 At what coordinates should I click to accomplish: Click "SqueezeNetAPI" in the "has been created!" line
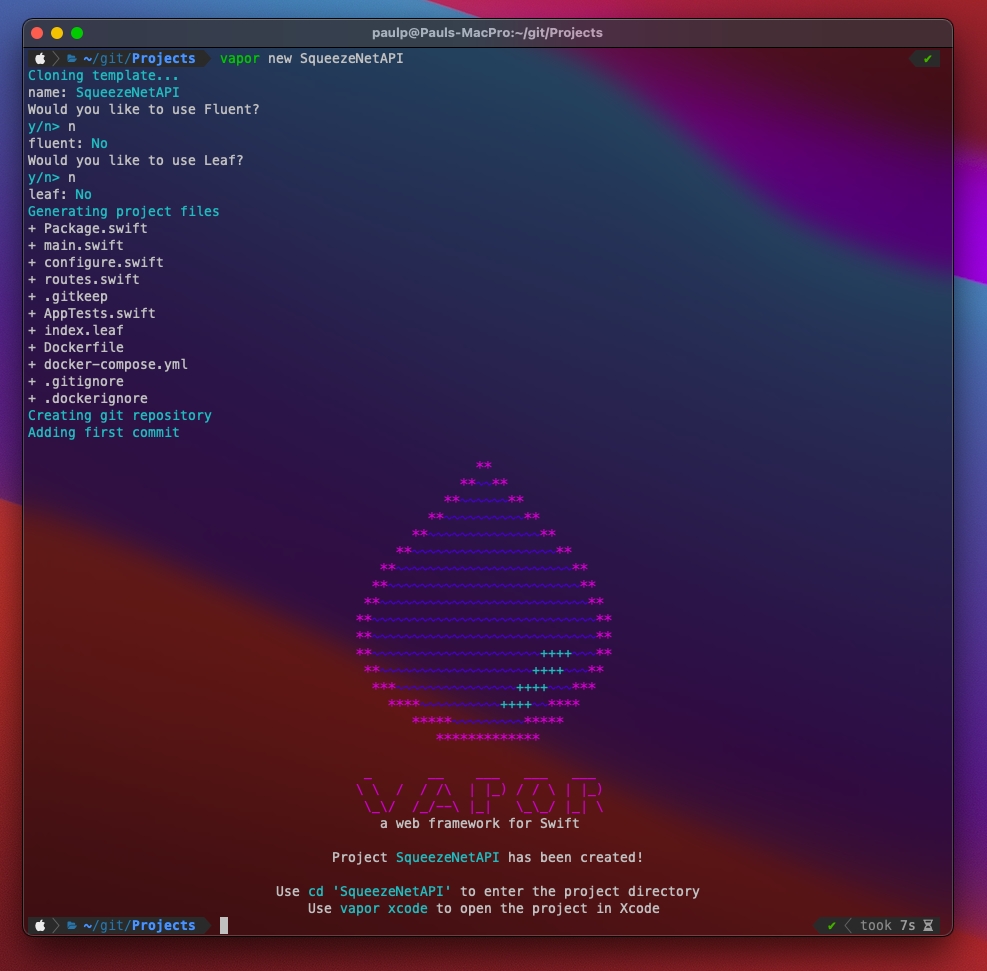point(448,858)
